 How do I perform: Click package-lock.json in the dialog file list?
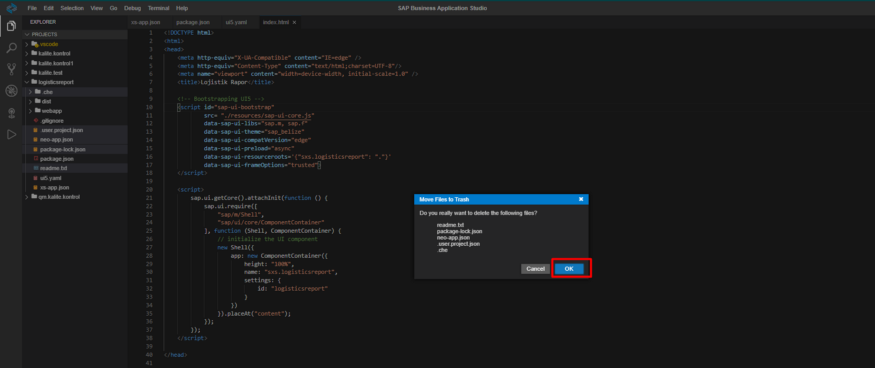459,231
